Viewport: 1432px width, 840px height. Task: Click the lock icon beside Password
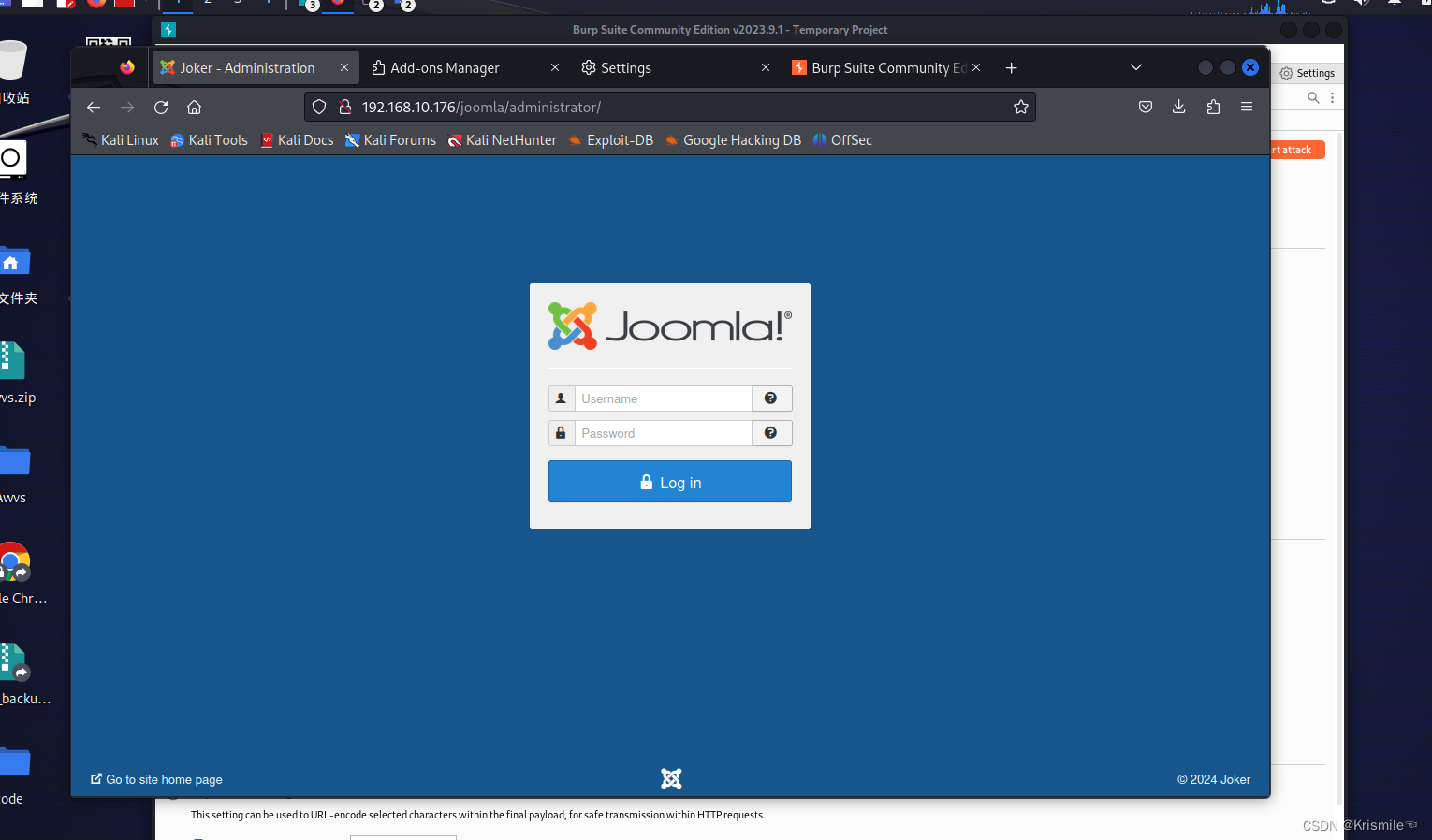[562, 433]
